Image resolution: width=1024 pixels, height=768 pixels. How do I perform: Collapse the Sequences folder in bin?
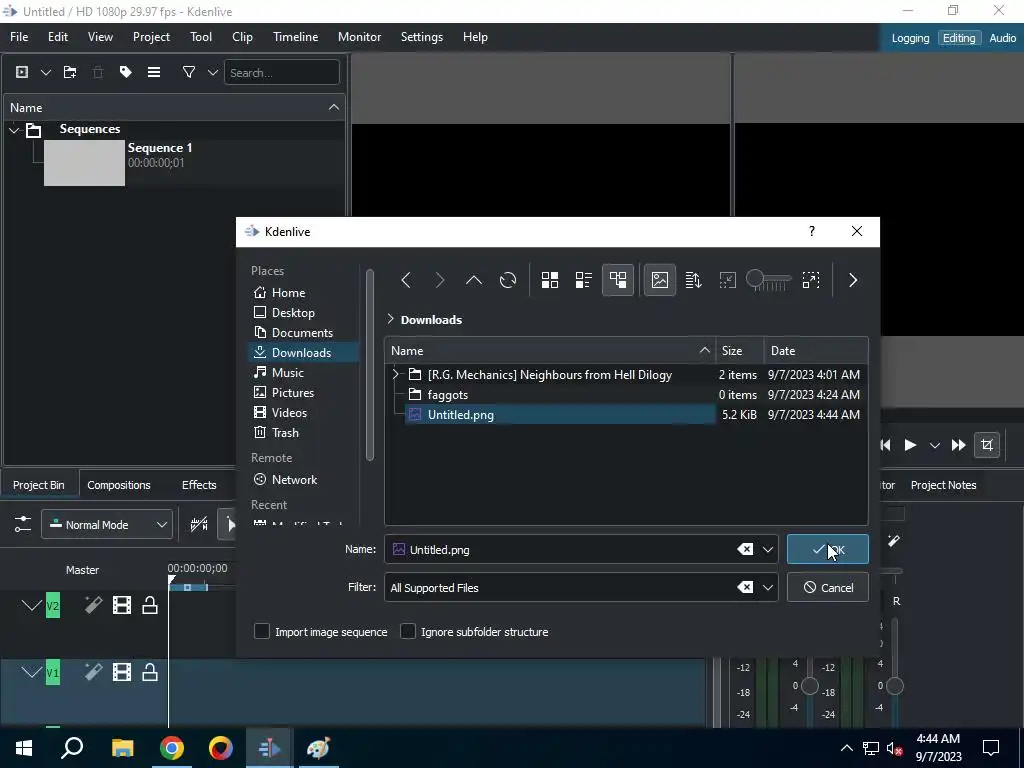point(14,130)
